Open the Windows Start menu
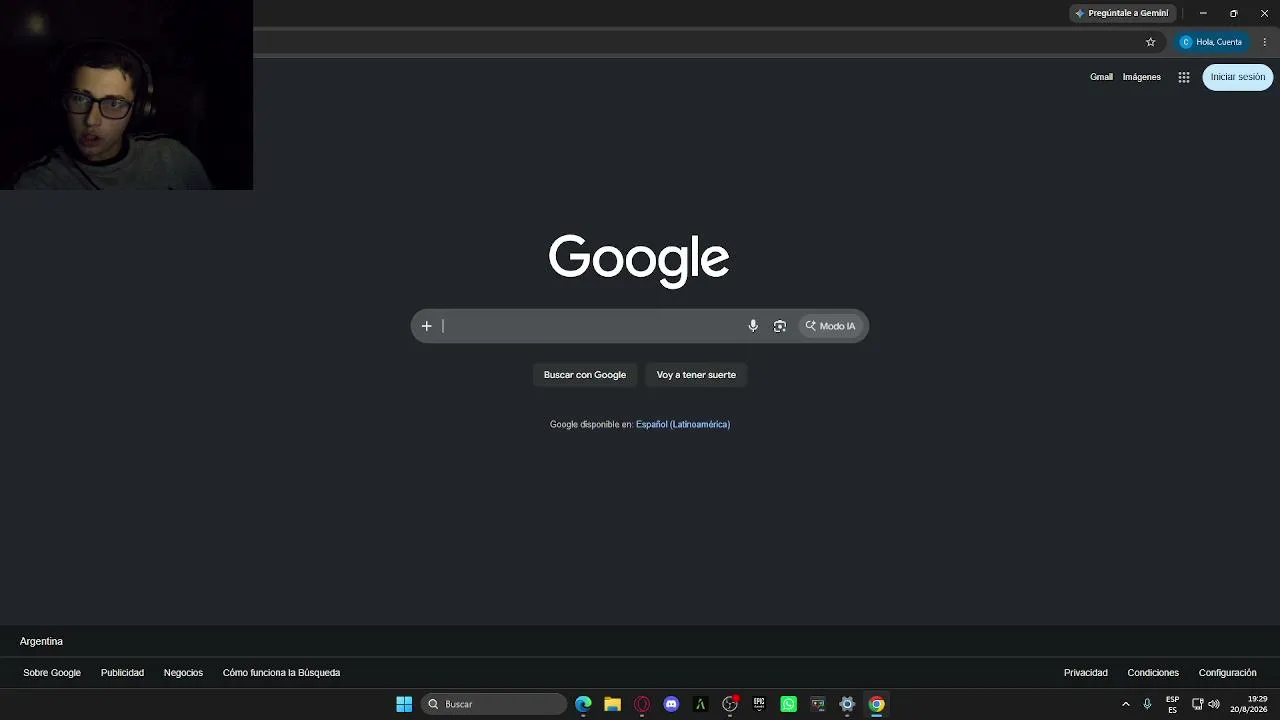Image resolution: width=1280 pixels, height=720 pixels. (x=404, y=704)
